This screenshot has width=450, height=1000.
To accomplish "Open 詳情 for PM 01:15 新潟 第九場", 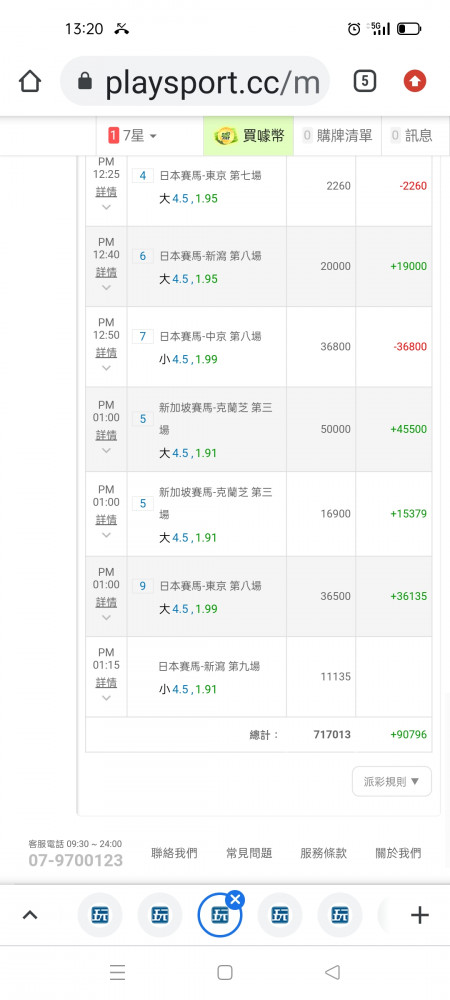I will click(106, 682).
